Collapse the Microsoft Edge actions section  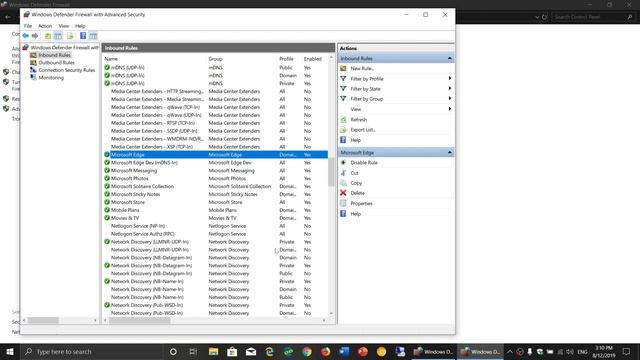click(x=450, y=152)
